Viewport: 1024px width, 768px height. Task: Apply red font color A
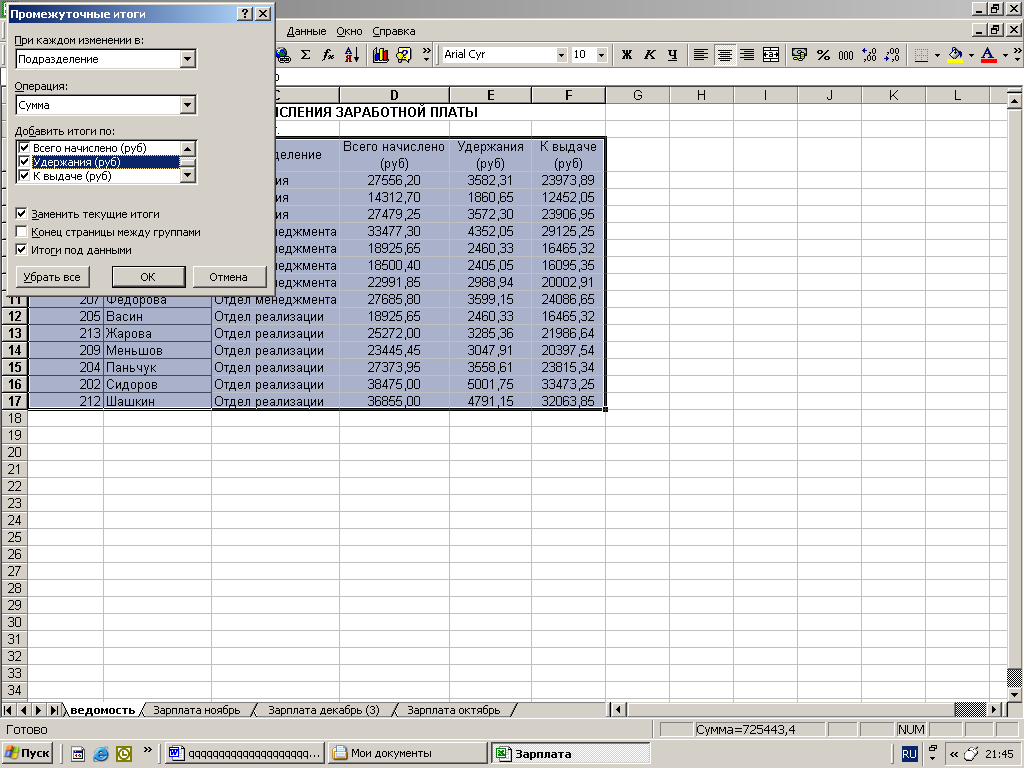[x=989, y=55]
